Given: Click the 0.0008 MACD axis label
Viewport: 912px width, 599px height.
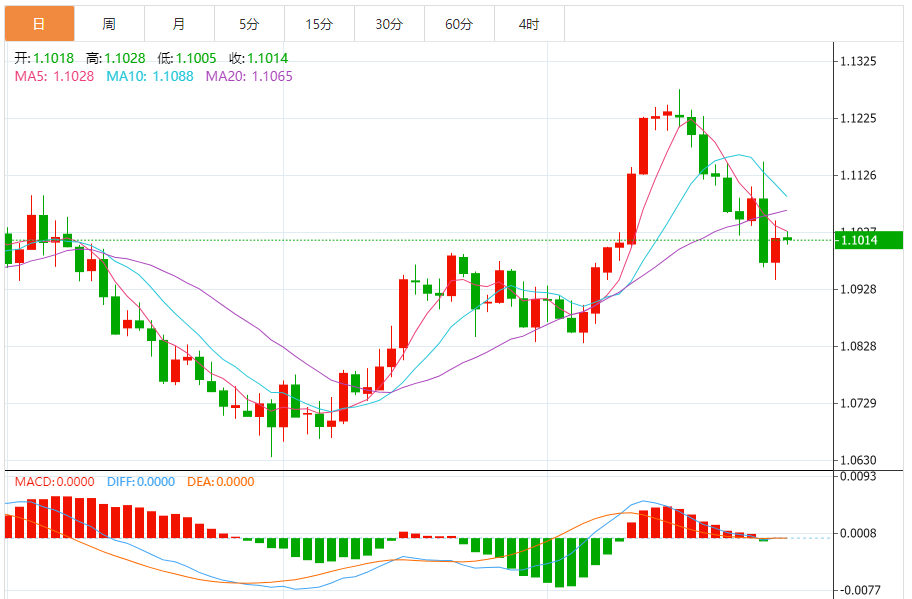Looking at the screenshot, I should coord(858,533).
